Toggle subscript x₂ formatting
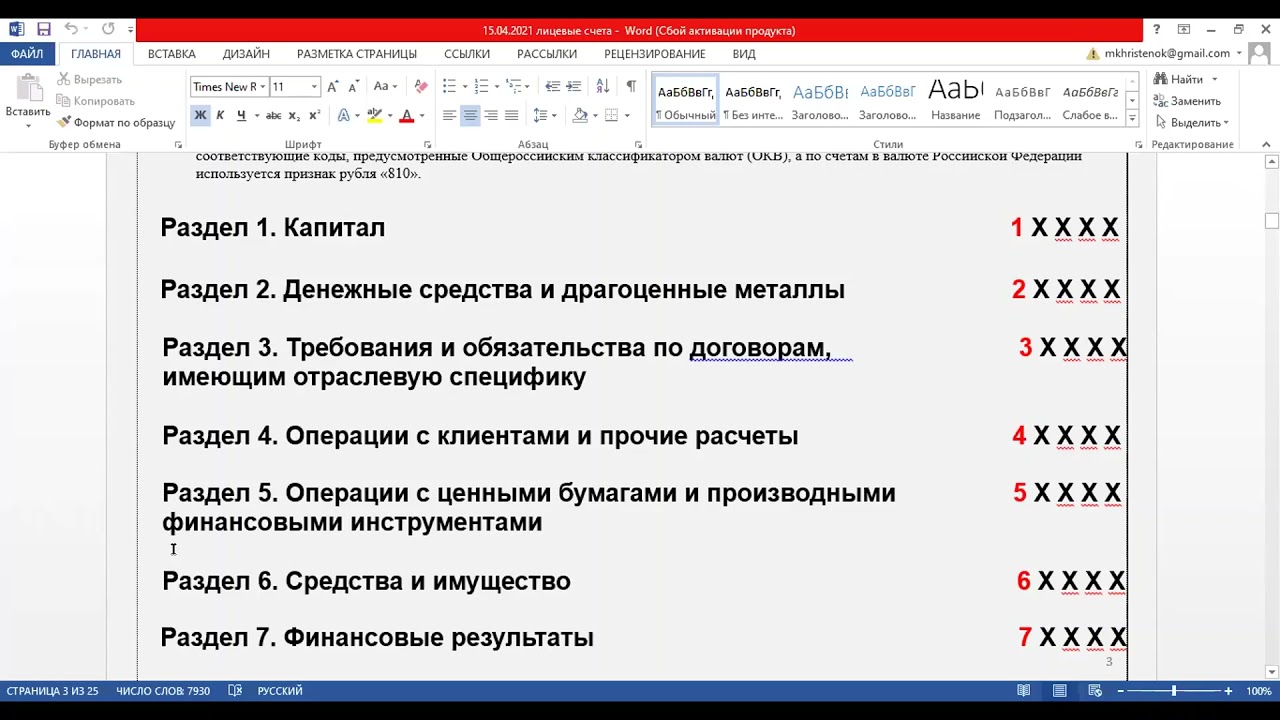The width and height of the screenshot is (1280, 720). [x=293, y=116]
